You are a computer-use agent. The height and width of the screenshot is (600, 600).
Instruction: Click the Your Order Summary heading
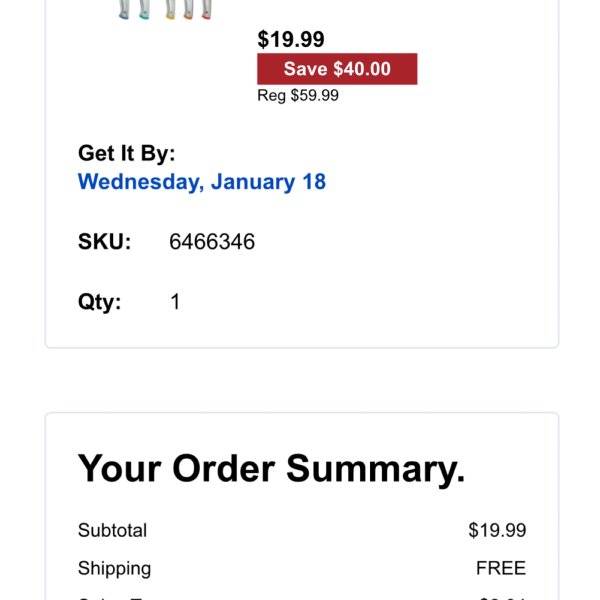click(271, 468)
